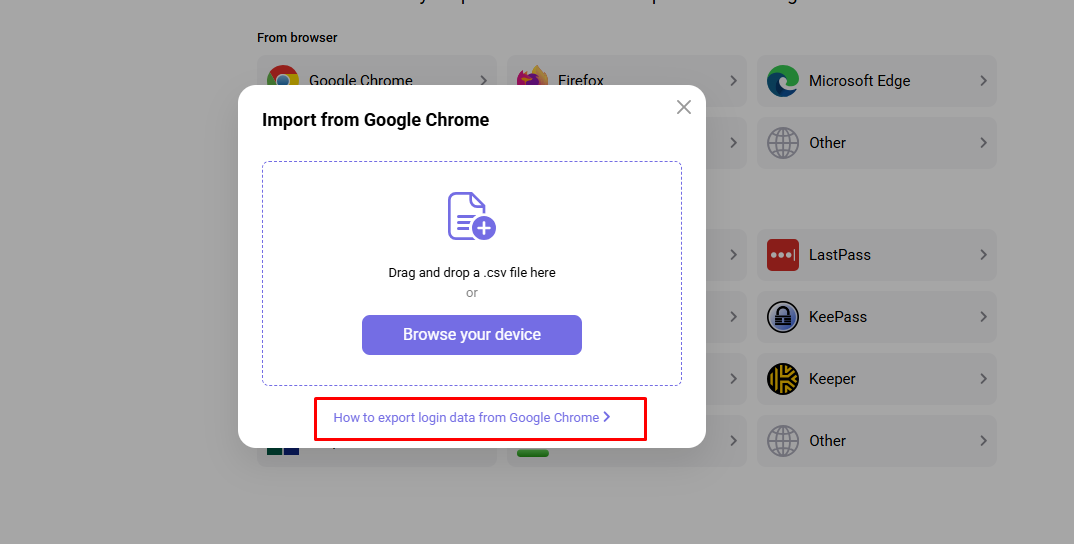Image resolution: width=1074 pixels, height=544 pixels.
Task: Select the Keeper logo icon
Action: (783, 379)
